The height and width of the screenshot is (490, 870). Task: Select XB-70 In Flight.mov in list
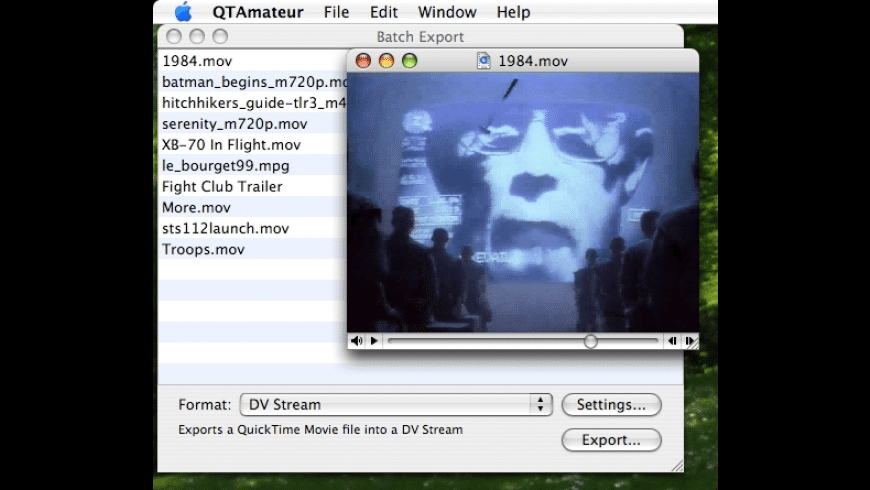coord(252,145)
